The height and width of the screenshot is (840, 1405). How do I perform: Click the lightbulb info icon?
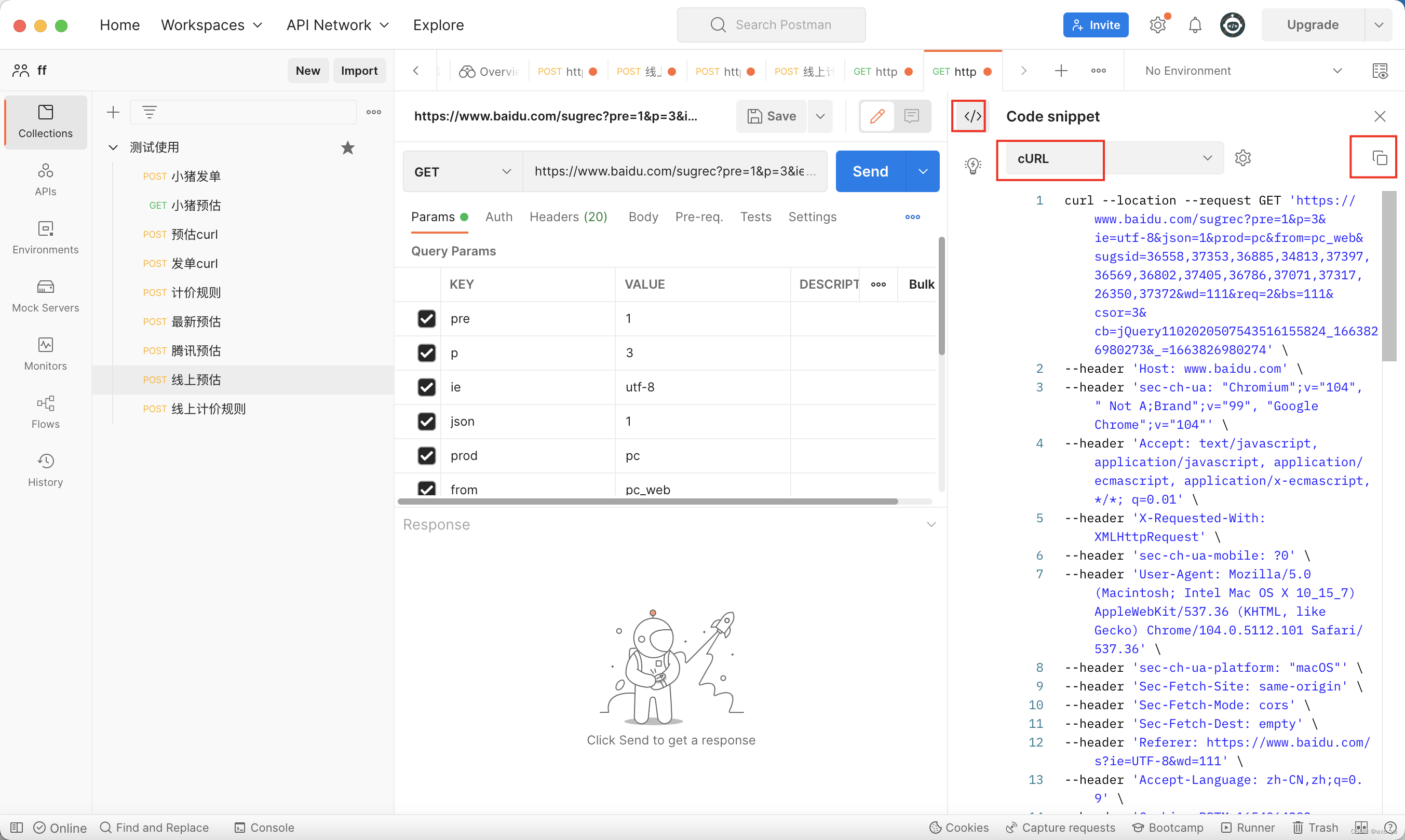click(x=972, y=165)
